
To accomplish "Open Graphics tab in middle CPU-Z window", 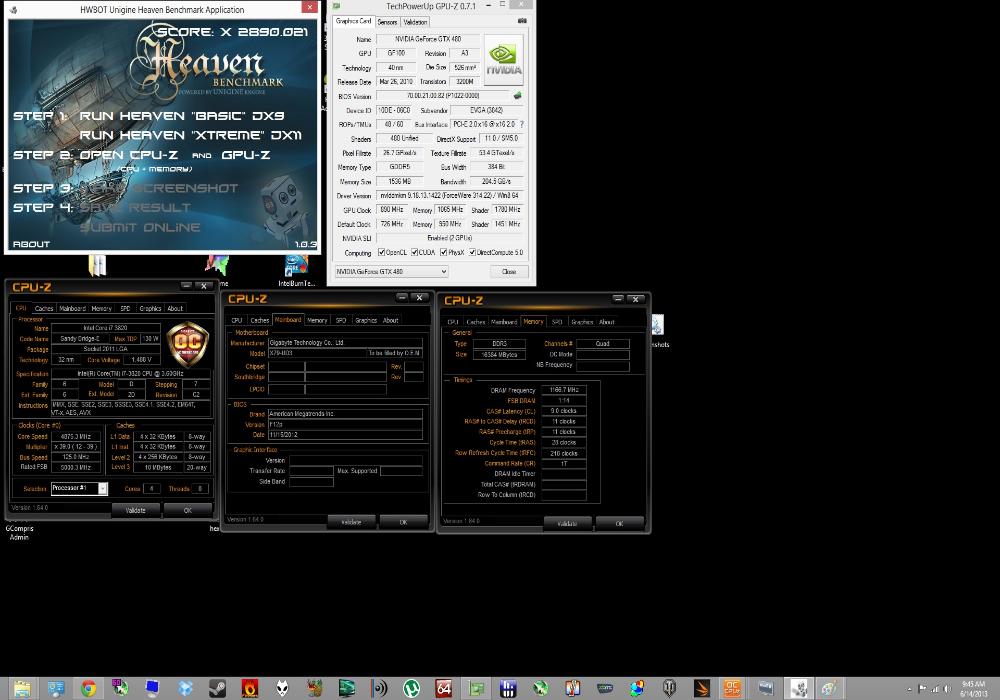I will [x=366, y=321].
